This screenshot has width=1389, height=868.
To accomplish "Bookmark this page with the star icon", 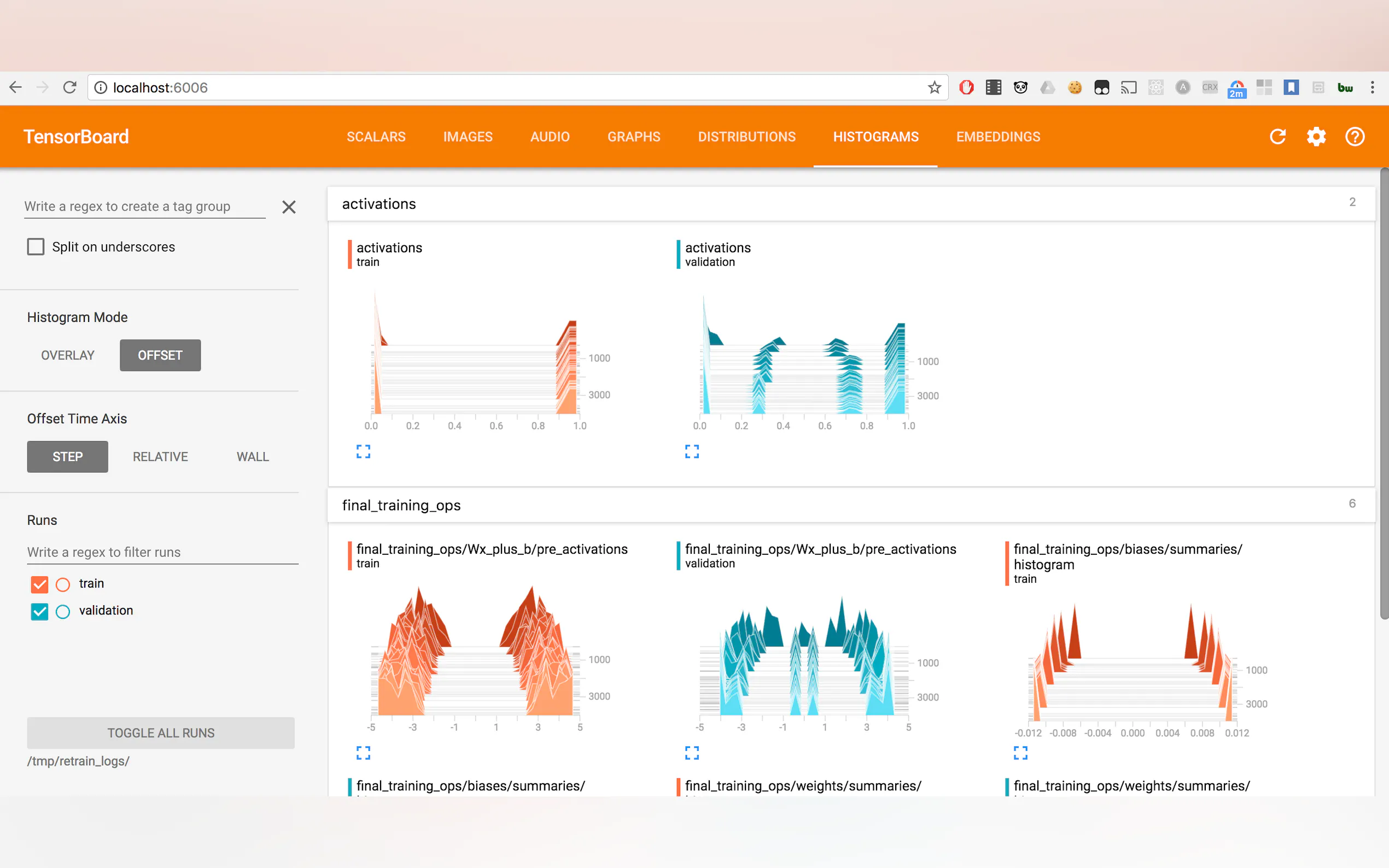I will coord(934,87).
